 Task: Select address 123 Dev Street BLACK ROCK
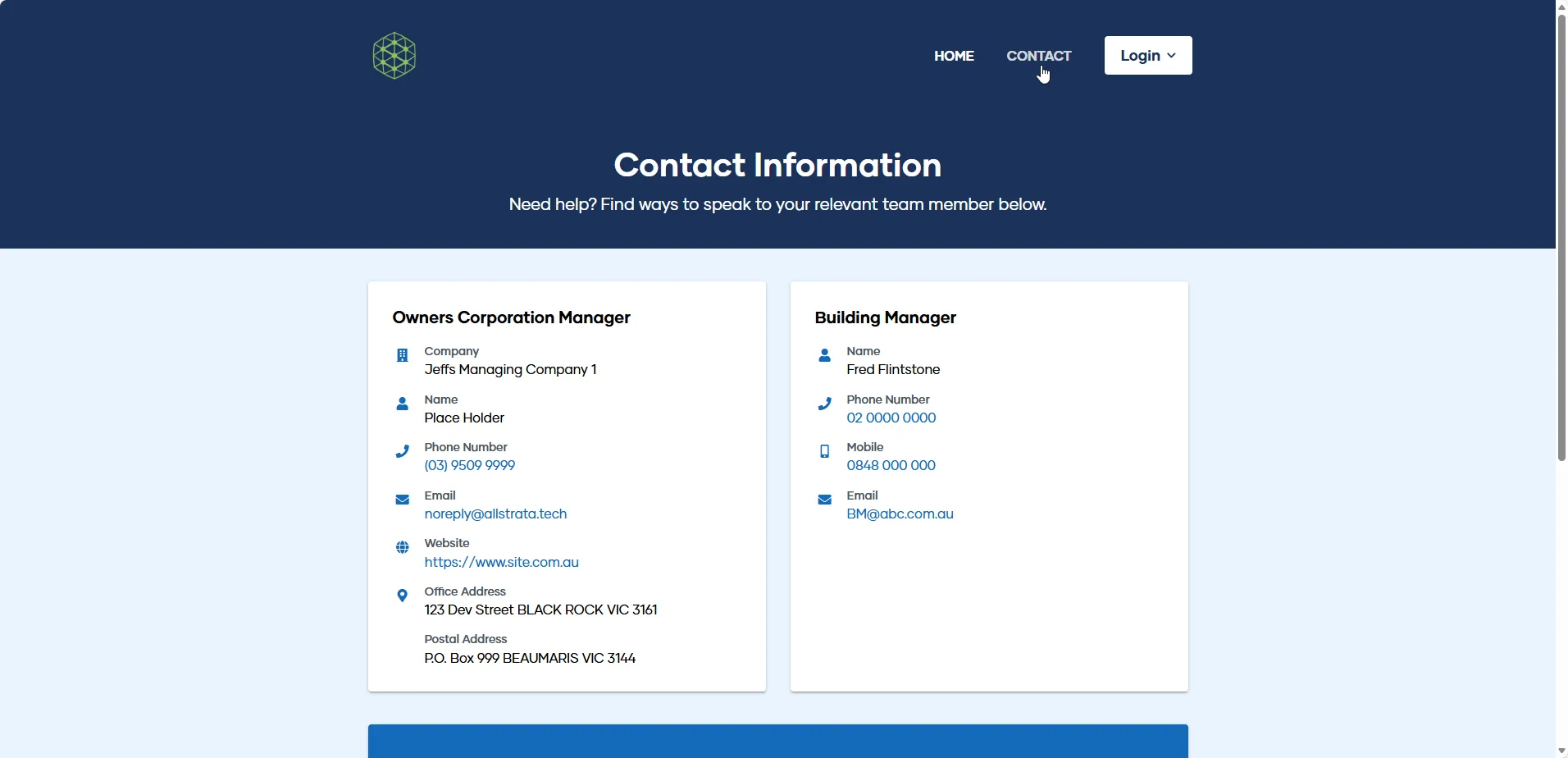coord(541,610)
